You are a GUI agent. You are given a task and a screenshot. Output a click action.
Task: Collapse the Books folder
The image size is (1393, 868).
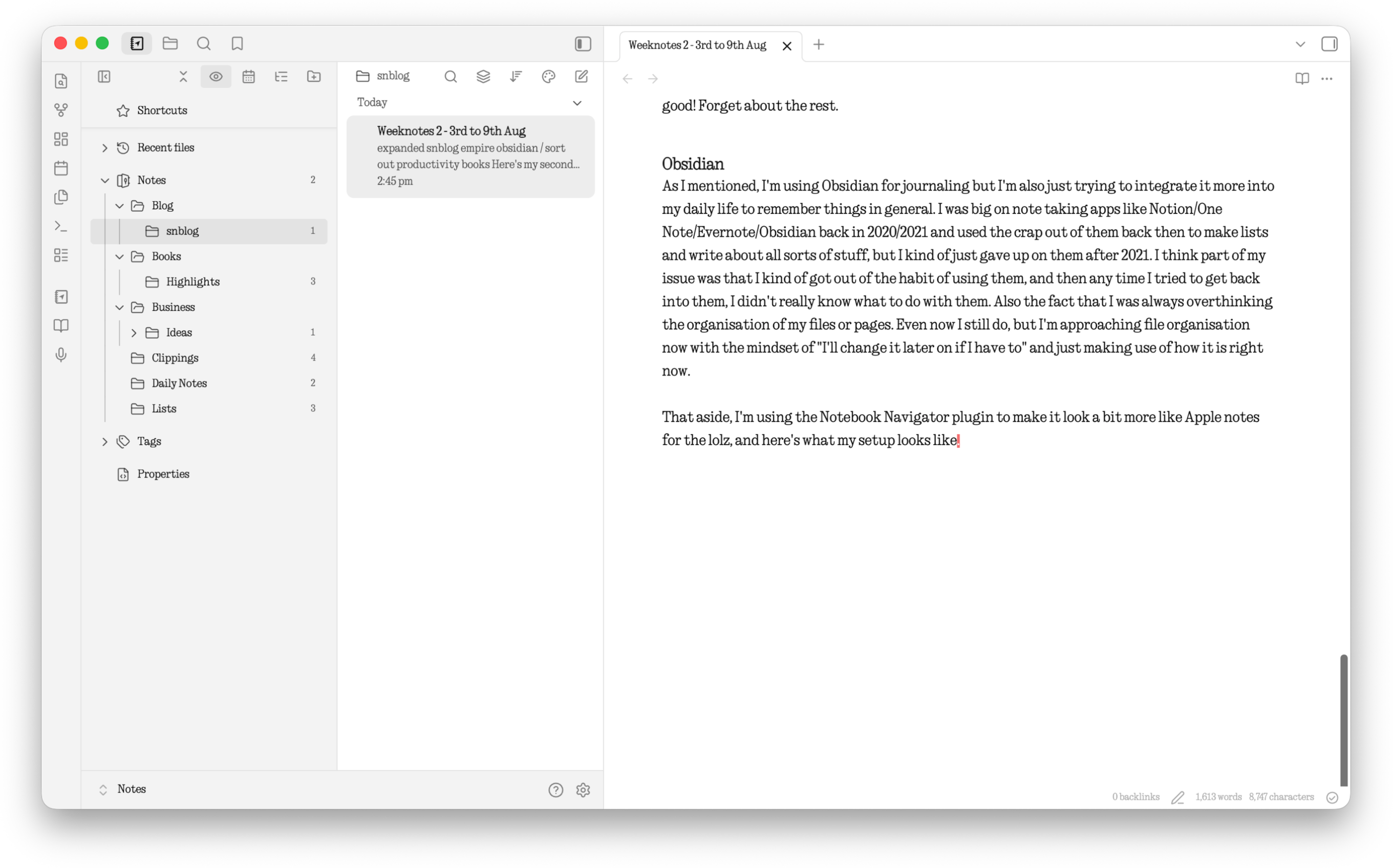[119, 256]
